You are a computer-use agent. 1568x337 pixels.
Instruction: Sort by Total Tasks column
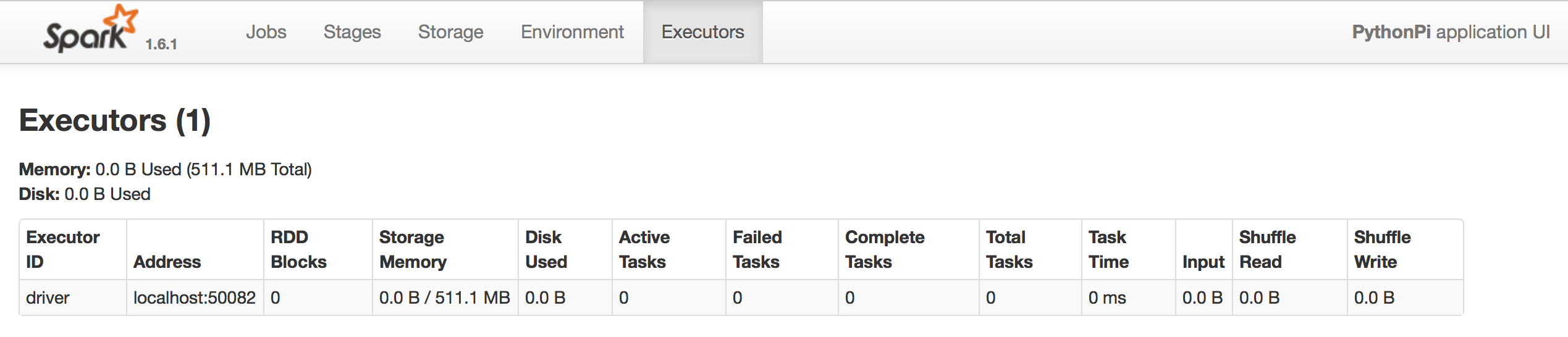pos(1009,249)
